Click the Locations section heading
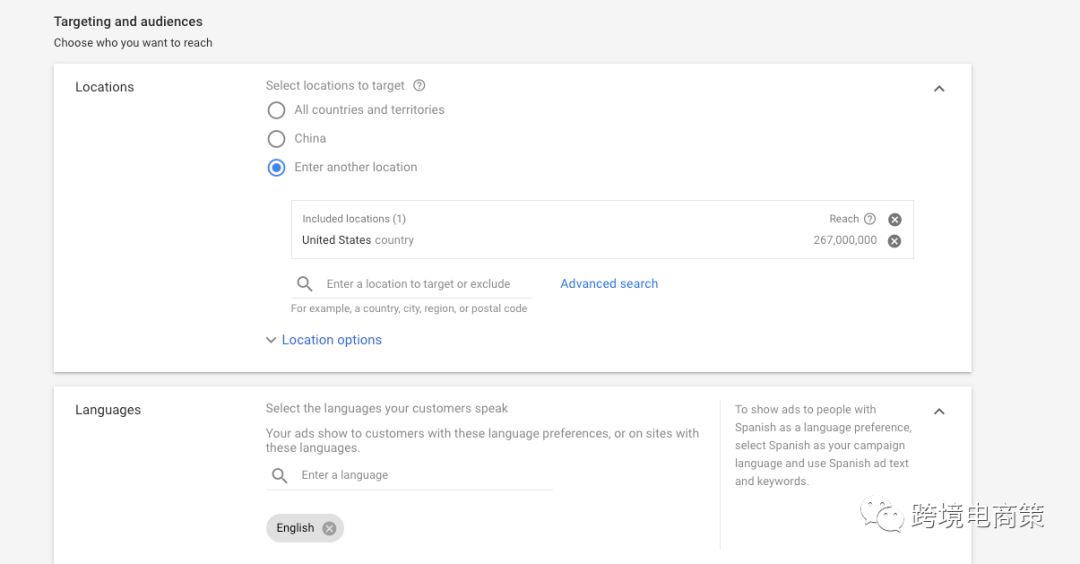The image size is (1080, 564). coord(104,87)
